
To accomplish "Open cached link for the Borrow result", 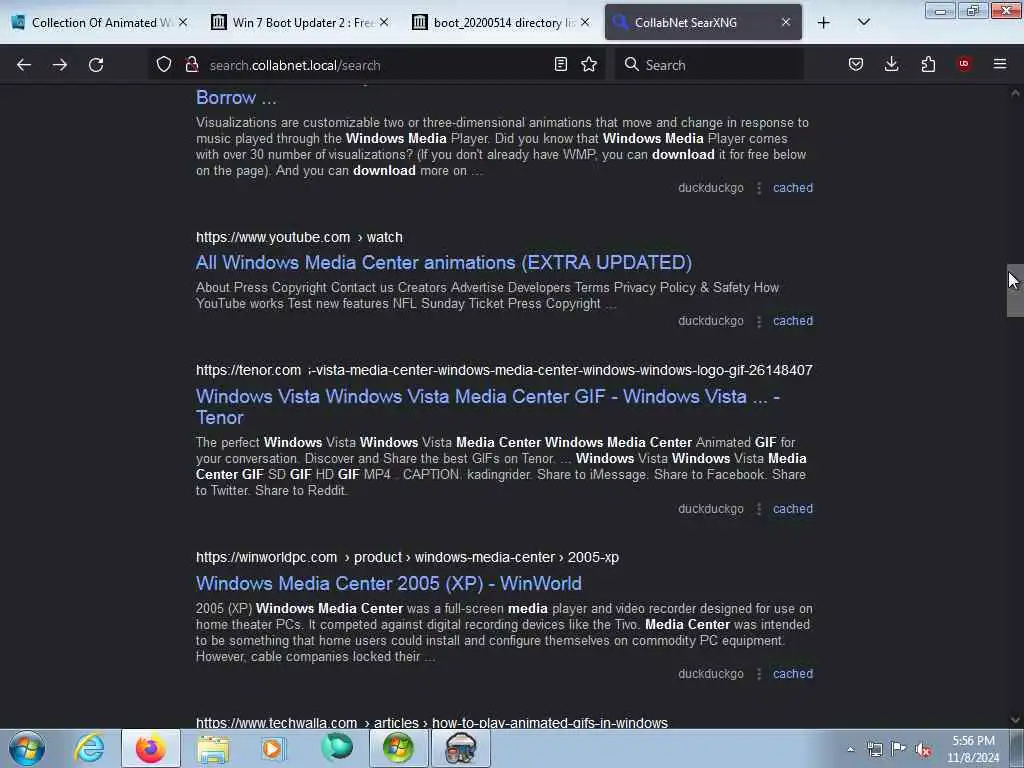I will 793,188.
